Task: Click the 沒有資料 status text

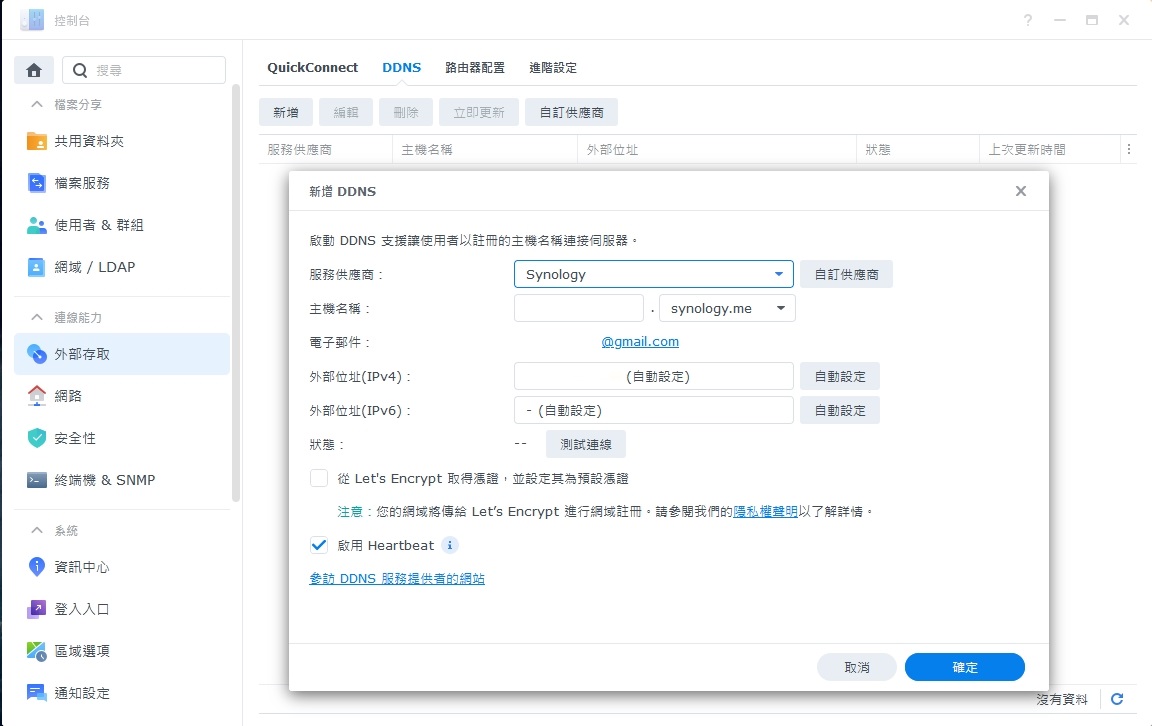Action: coord(1062,700)
